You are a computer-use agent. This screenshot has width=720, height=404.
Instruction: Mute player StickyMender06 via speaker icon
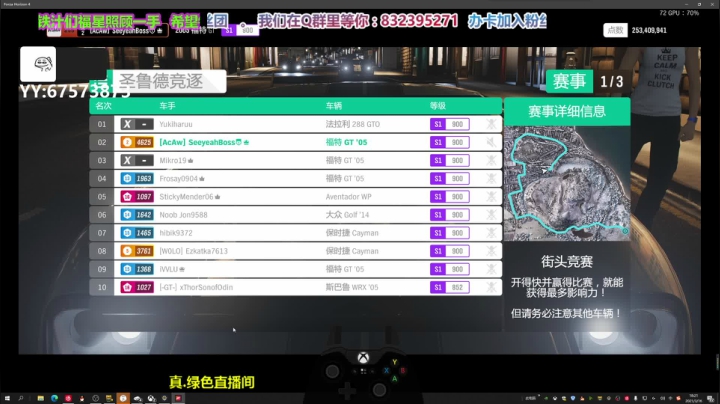pos(491,196)
